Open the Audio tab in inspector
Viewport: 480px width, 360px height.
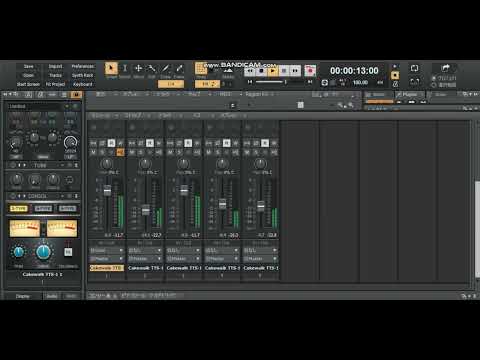coord(52,296)
